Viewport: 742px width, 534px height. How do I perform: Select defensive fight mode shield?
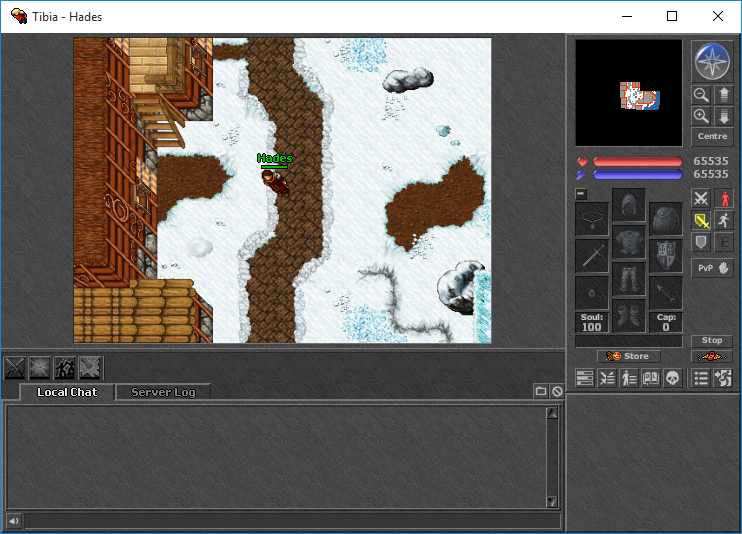point(701,243)
